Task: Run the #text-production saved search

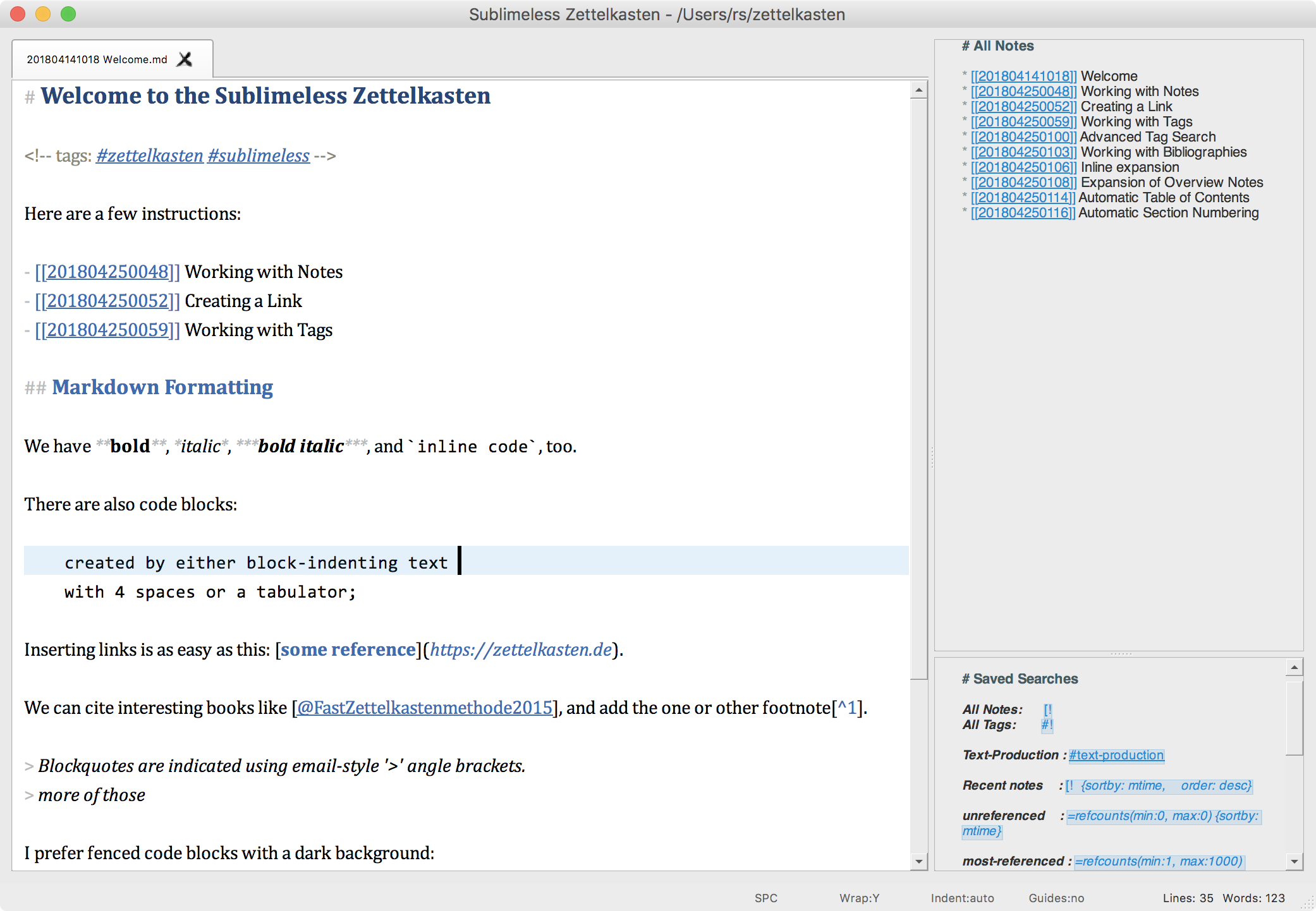Action: (x=1116, y=755)
